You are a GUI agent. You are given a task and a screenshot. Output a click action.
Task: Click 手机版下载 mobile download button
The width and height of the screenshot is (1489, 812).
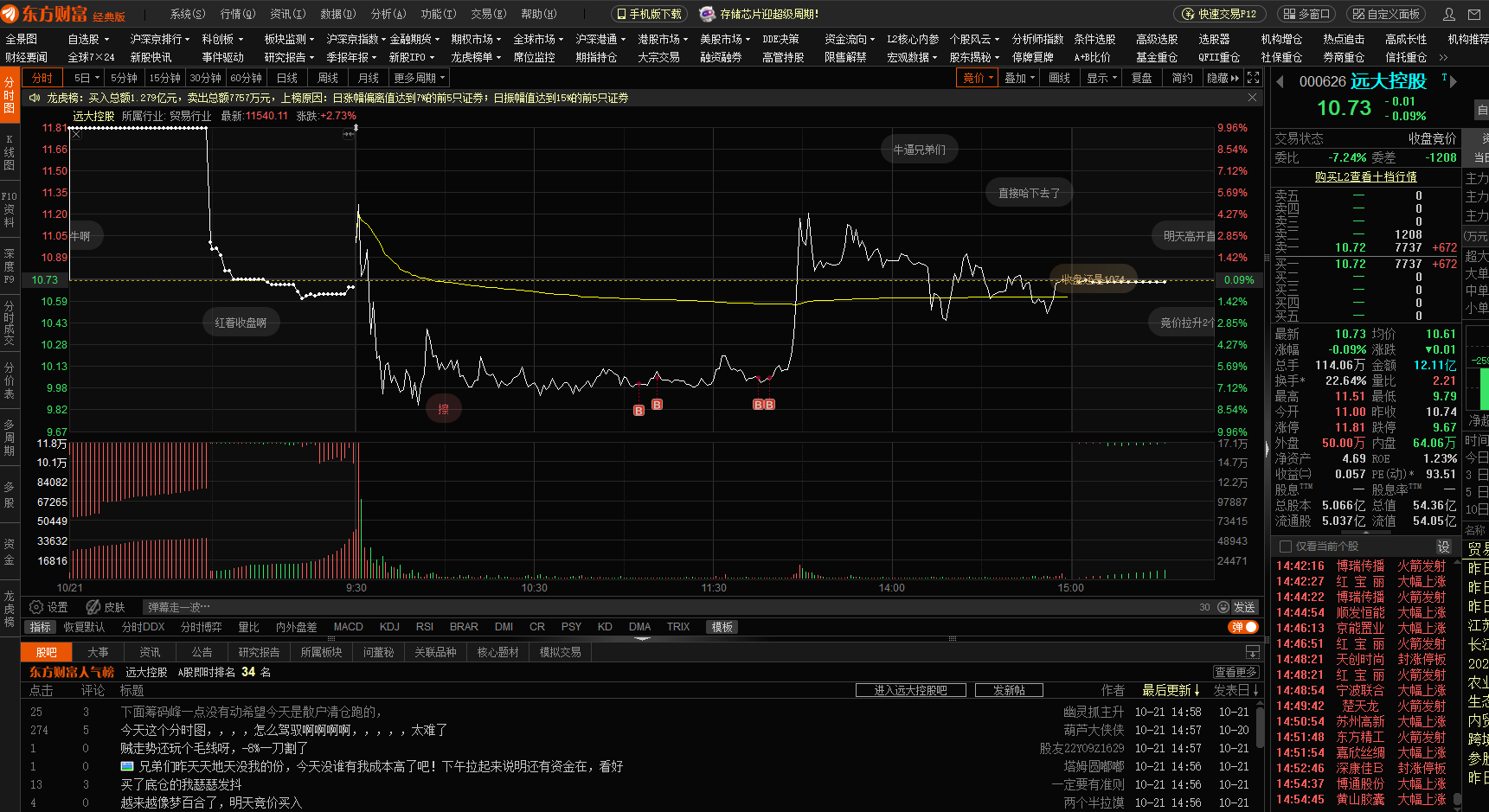pyautogui.click(x=649, y=14)
